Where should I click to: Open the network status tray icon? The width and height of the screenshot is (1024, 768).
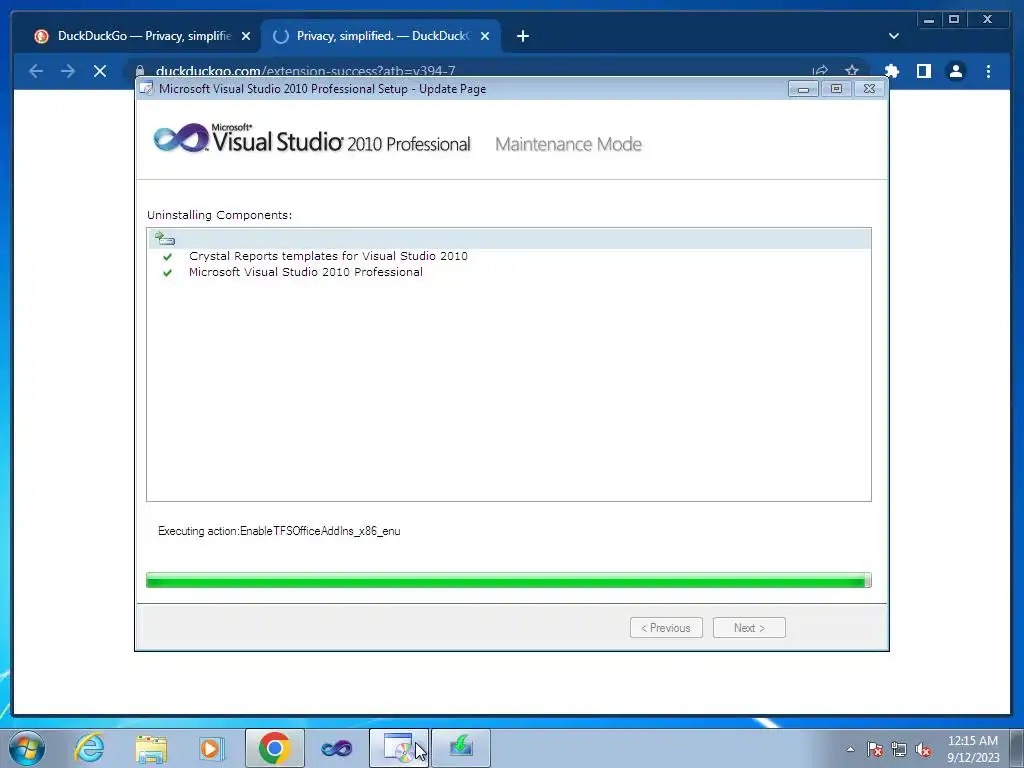(899, 749)
